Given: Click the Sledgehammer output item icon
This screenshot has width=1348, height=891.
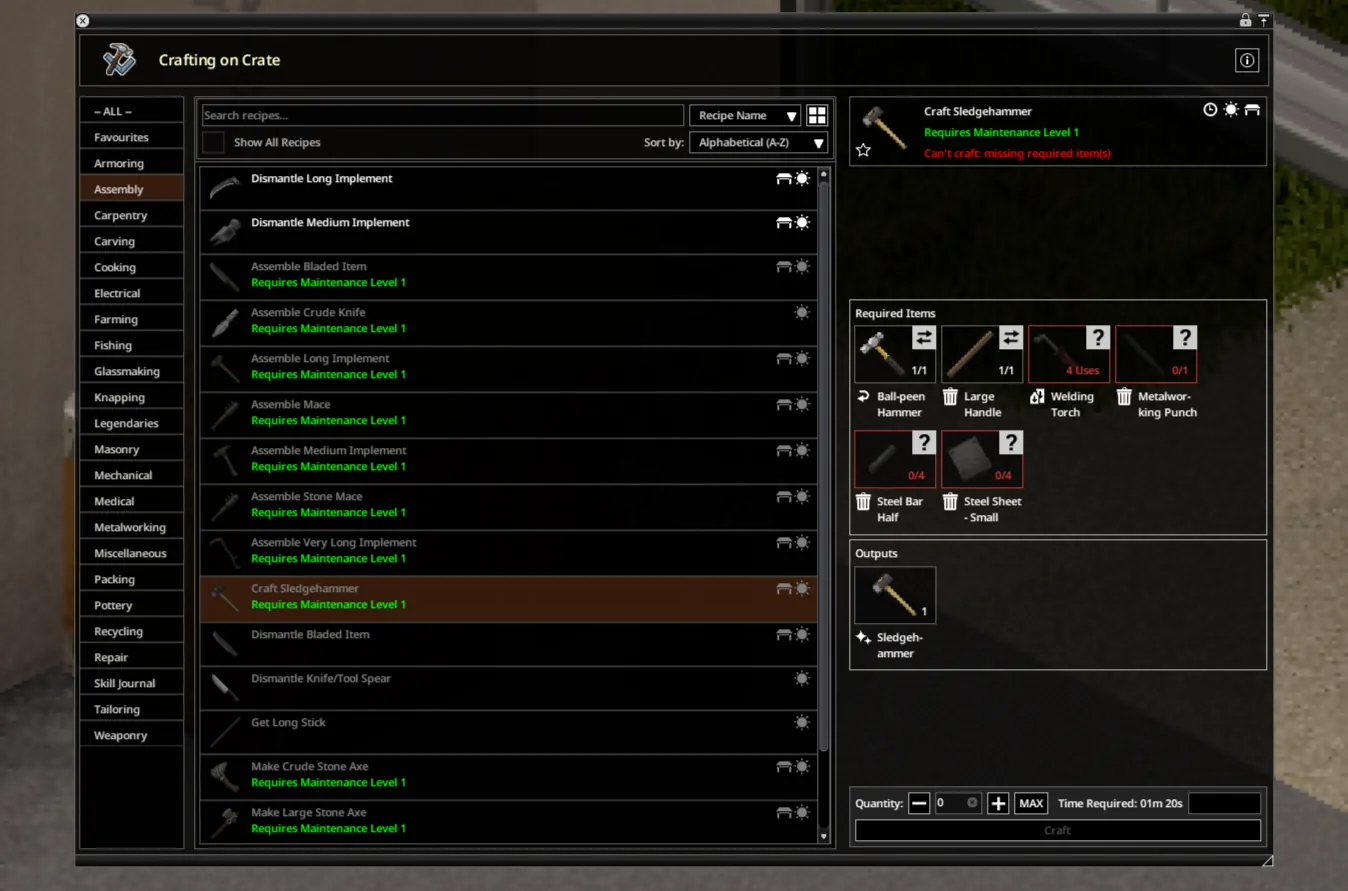Looking at the screenshot, I should click(x=895, y=595).
